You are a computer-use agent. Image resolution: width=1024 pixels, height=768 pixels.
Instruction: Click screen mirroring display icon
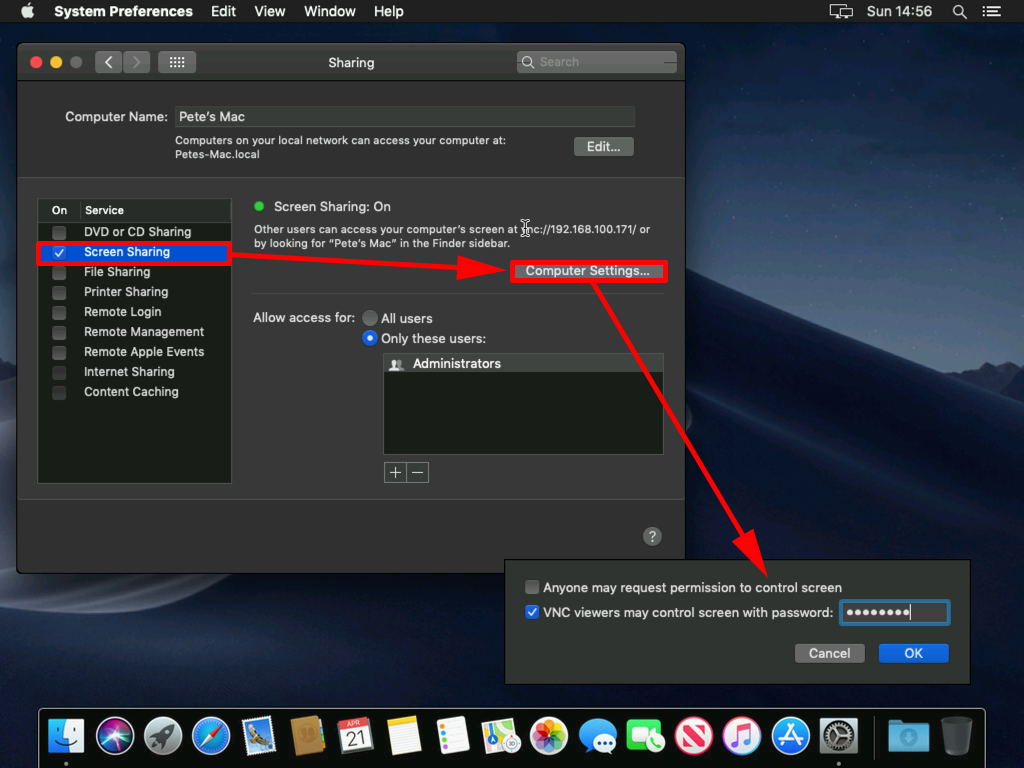(840, 11)
